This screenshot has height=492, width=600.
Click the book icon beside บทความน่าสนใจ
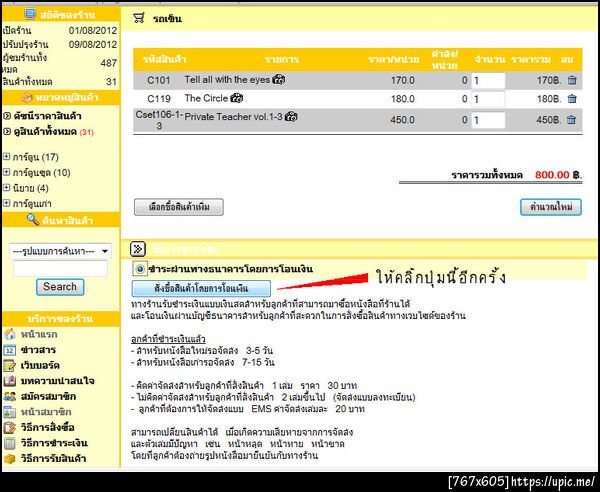10,381
